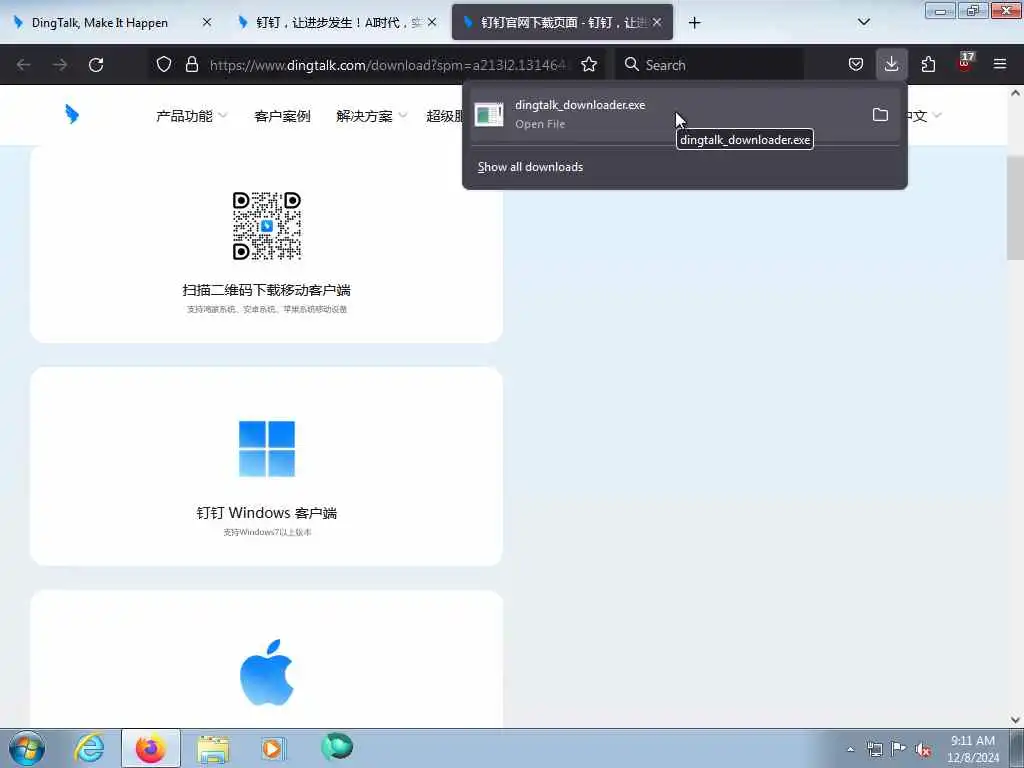
Task: Open the Action Center flag icon
Action: tap(899, 749)
